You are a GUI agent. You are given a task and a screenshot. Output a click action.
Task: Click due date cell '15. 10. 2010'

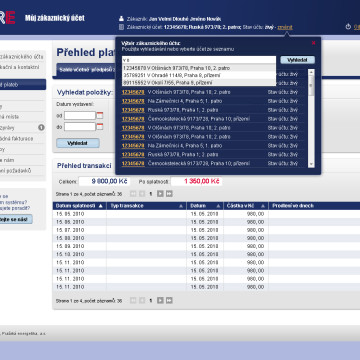(x=70, y=254)
